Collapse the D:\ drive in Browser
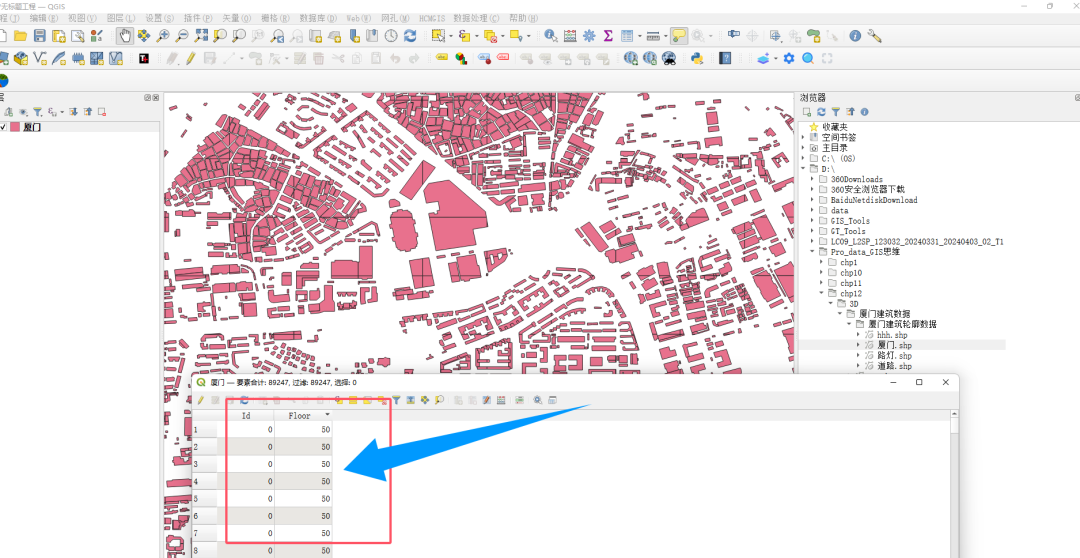Viewport: 1080px width, 558px height. tap(804, 169)
